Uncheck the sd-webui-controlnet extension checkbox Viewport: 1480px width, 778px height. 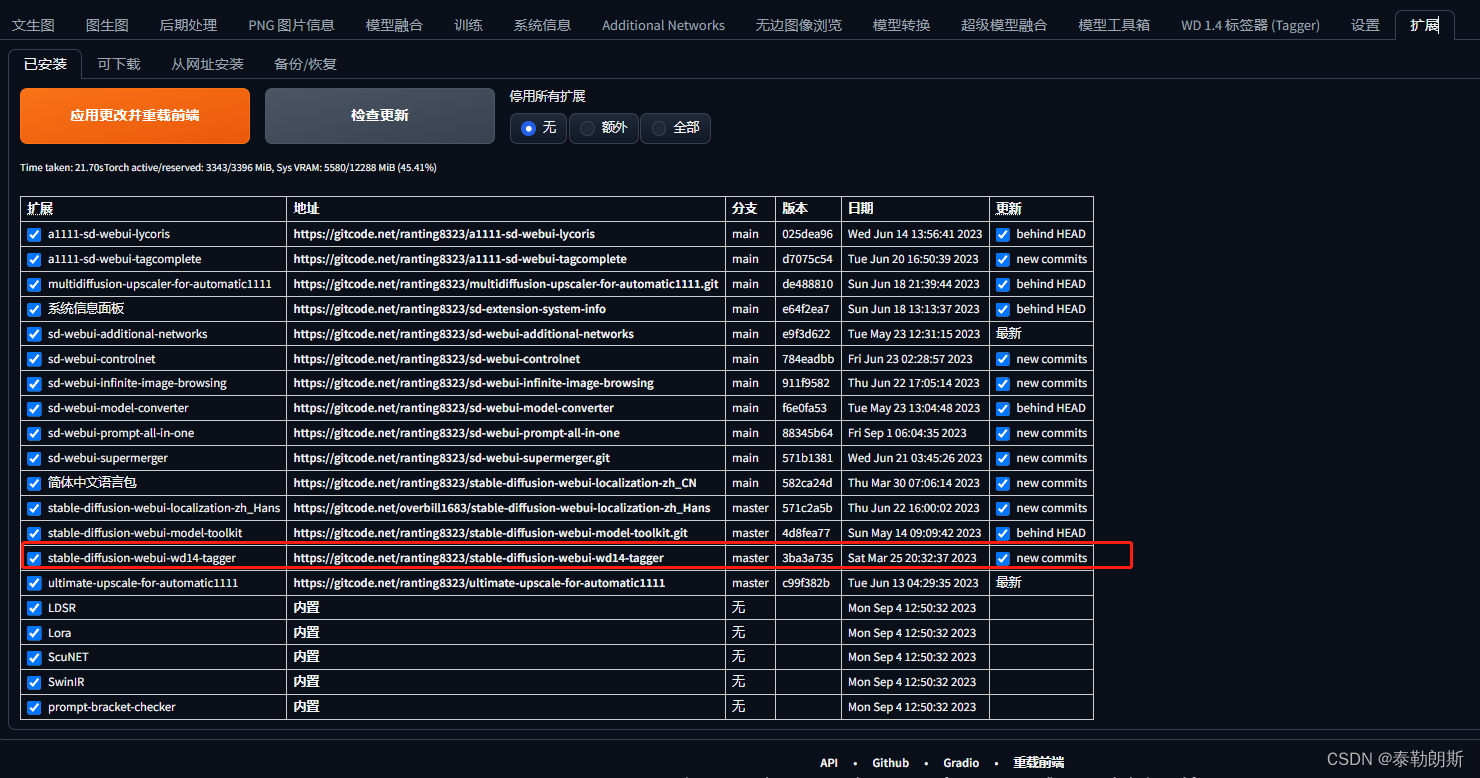pyautogui.click(x=35, y=359)
